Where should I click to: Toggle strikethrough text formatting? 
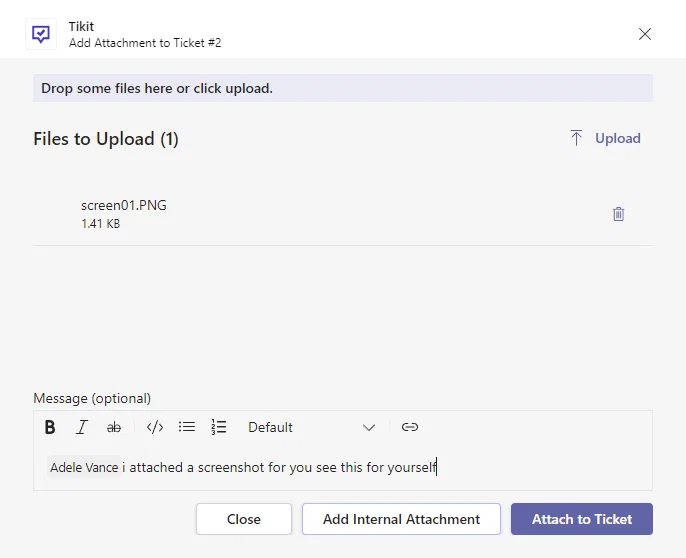114,427
